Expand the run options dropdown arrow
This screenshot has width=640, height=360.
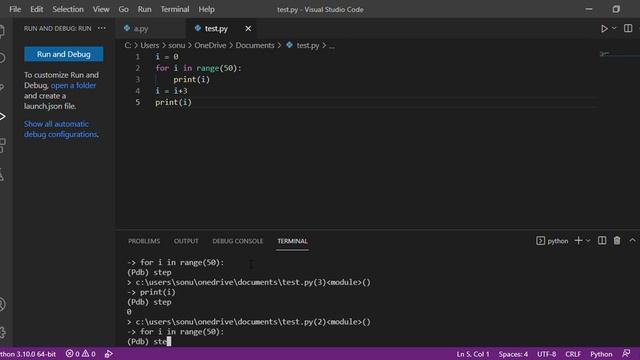(614, 29)
